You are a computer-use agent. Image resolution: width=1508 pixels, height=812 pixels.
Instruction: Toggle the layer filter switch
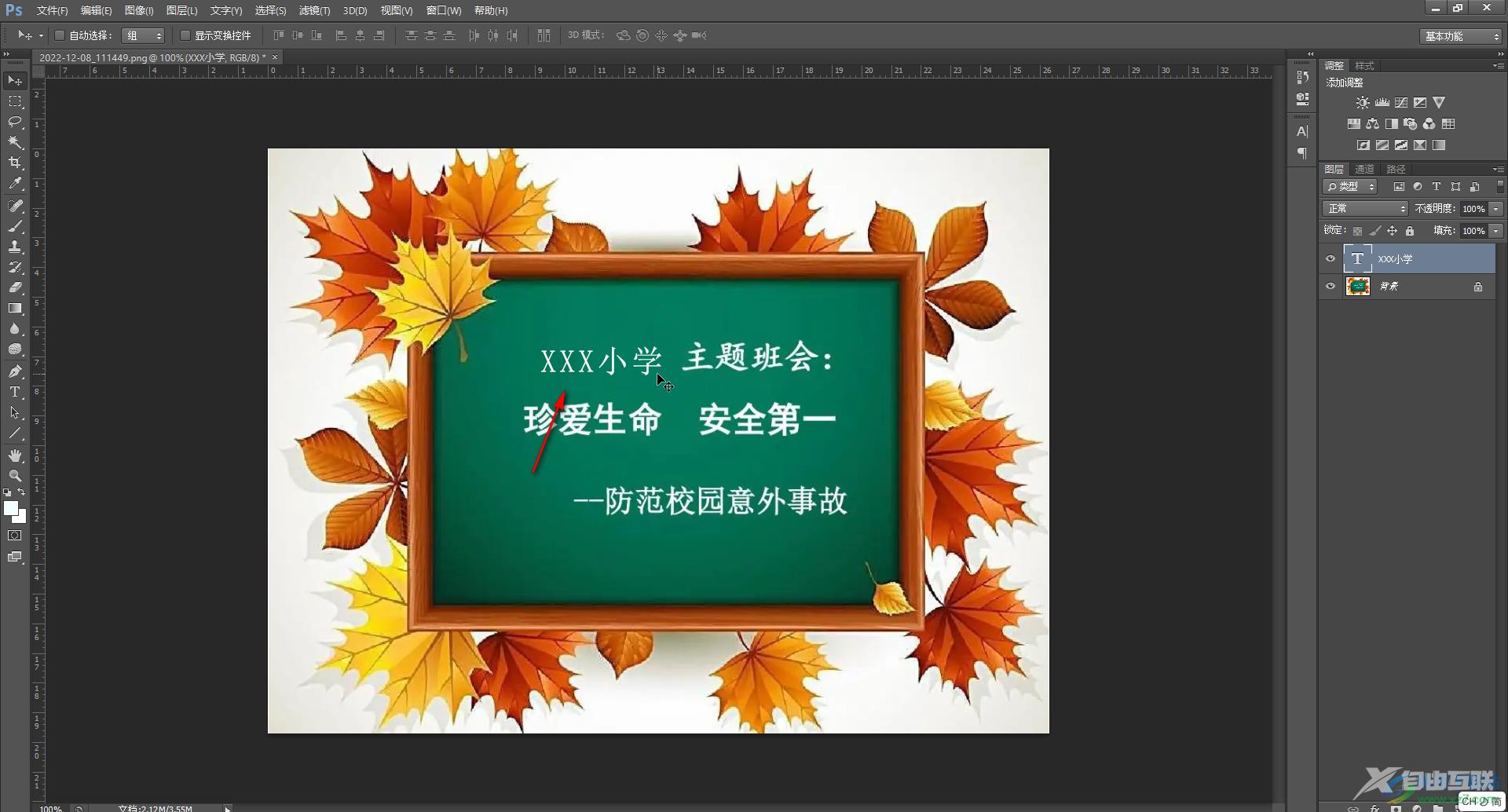click(x=1500, y=187)
